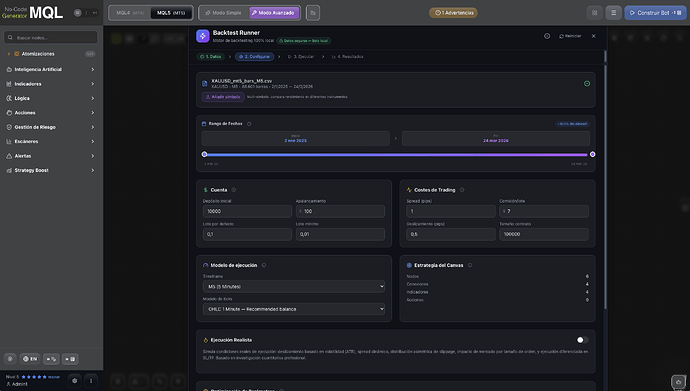Click the green check icon on the XAUUSD file row
Viewport: 690px width, 391px height.
pyautogui.click(x=587, y=84)
